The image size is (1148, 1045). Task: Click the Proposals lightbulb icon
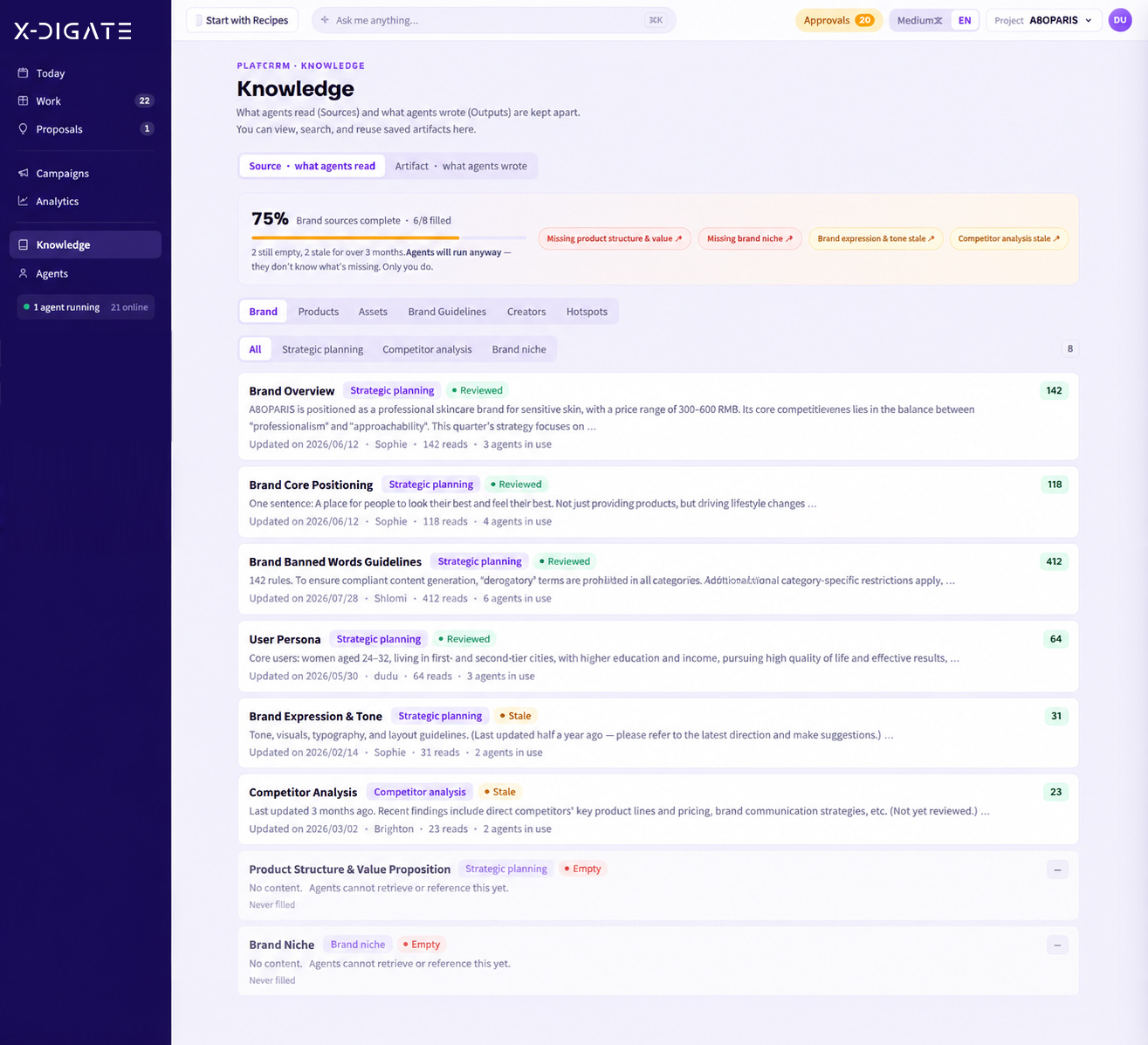[24, 129]
